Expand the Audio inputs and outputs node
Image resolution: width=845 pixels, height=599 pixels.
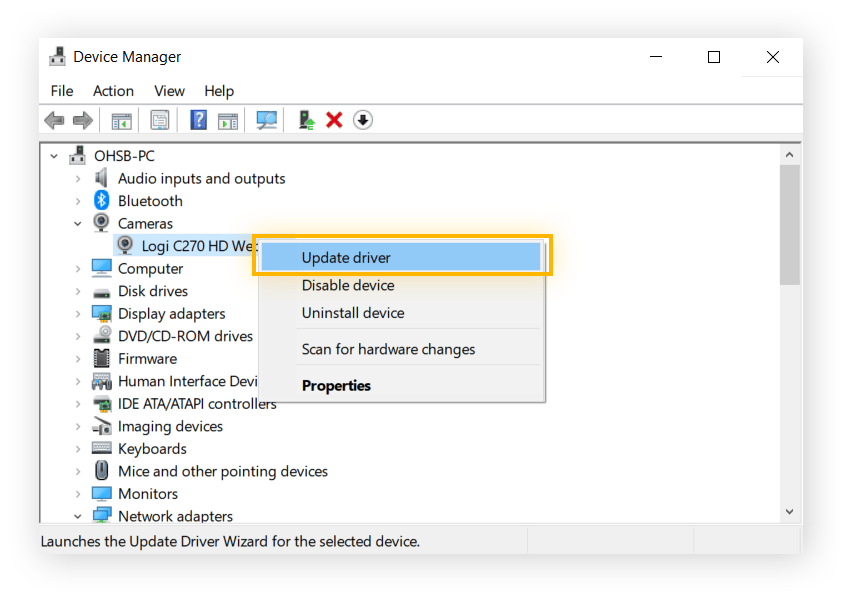78,179
